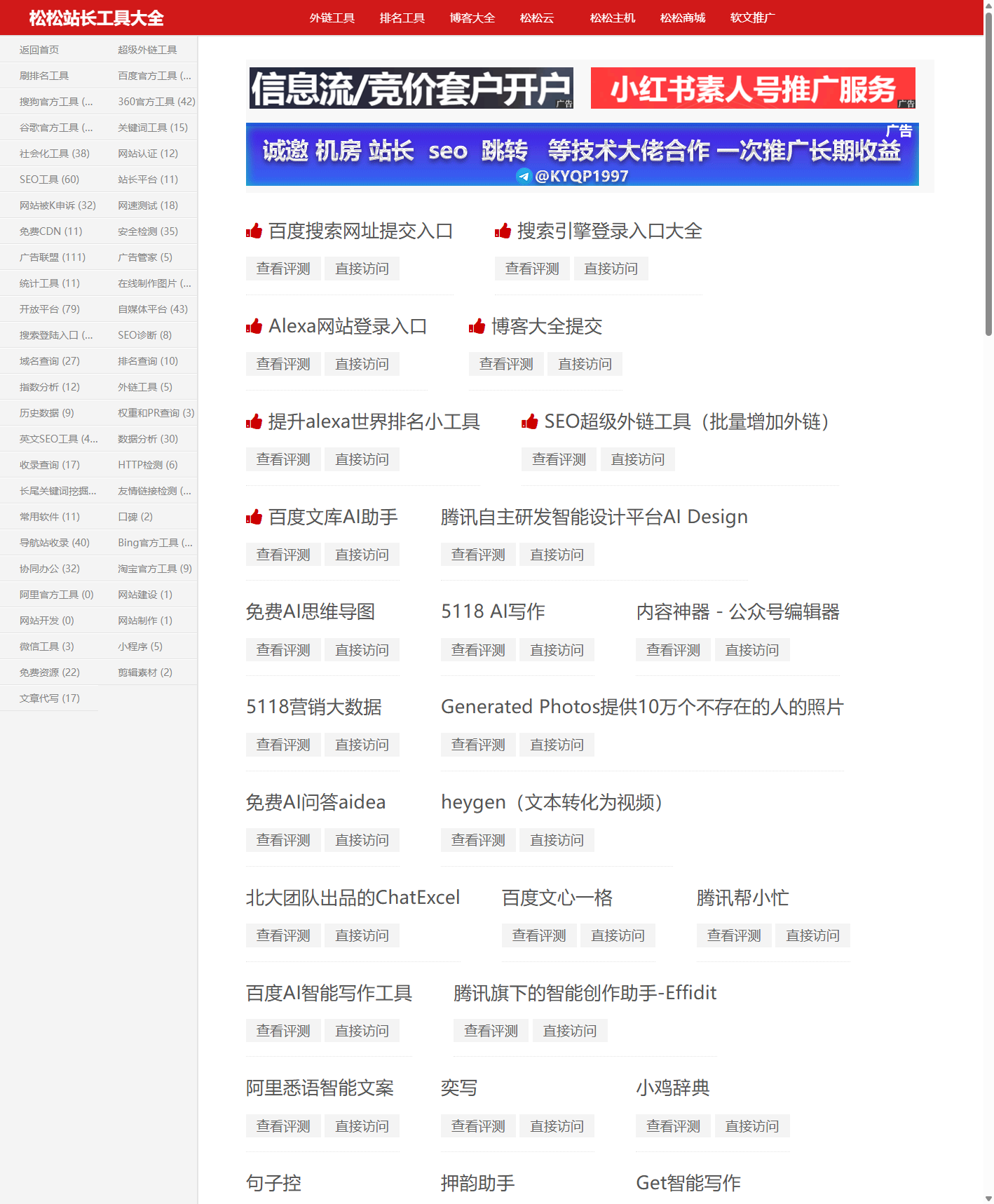Click 查看评测 under Alexa网站登录入口
Viewport: 994px width, 1204px height.
tap(283, 364)
